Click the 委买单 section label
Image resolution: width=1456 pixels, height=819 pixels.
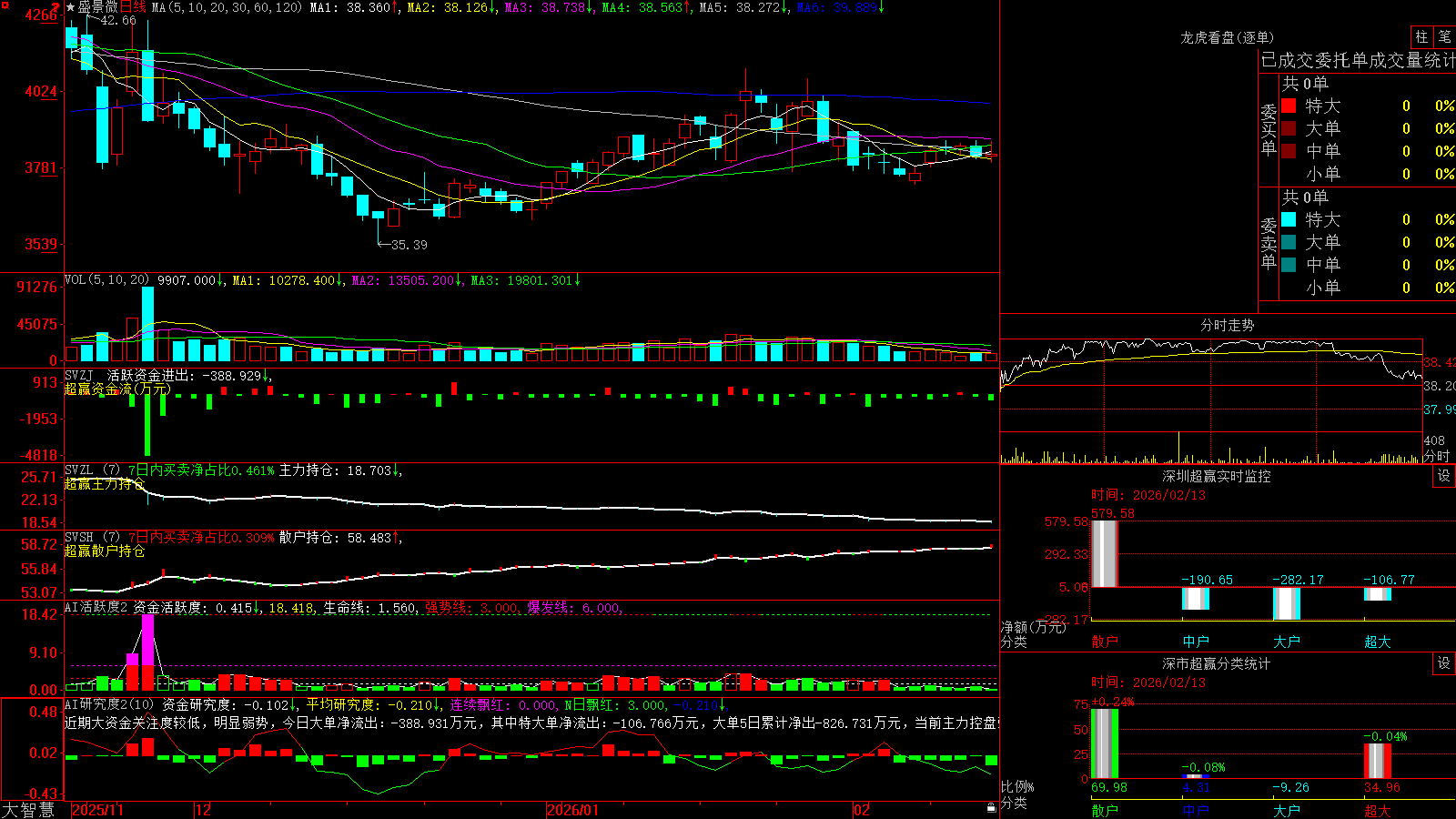point(1269,130)
